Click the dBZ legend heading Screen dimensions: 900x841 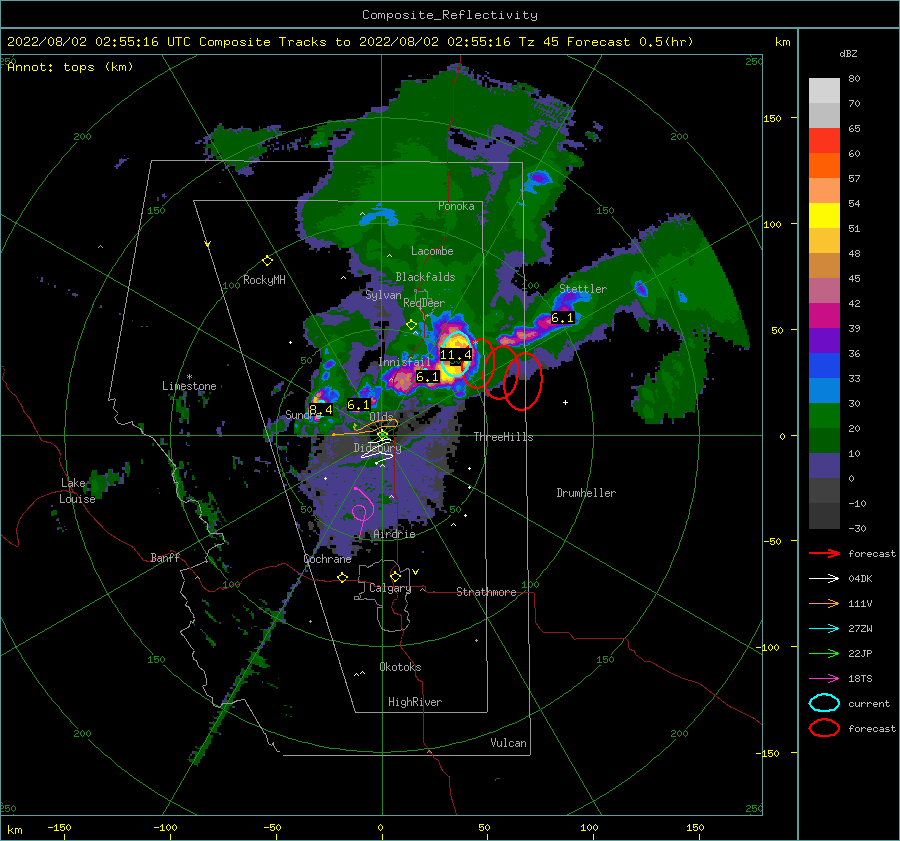pyautogui.click(x=848, y=53)
